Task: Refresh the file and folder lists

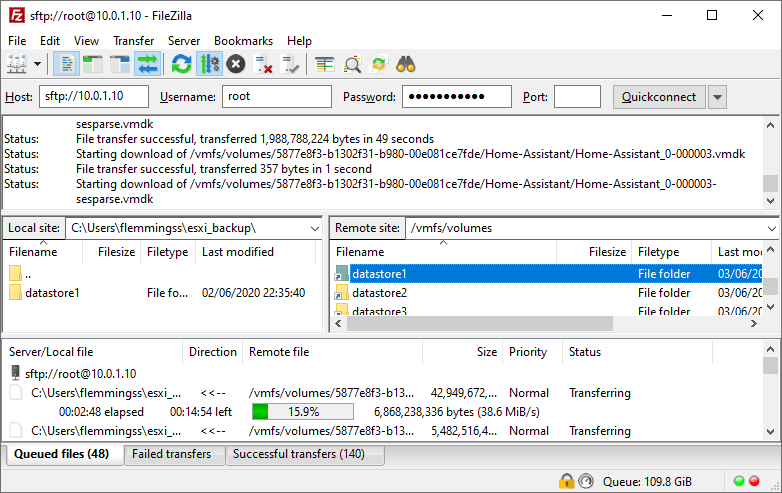Action: [182, 64]
